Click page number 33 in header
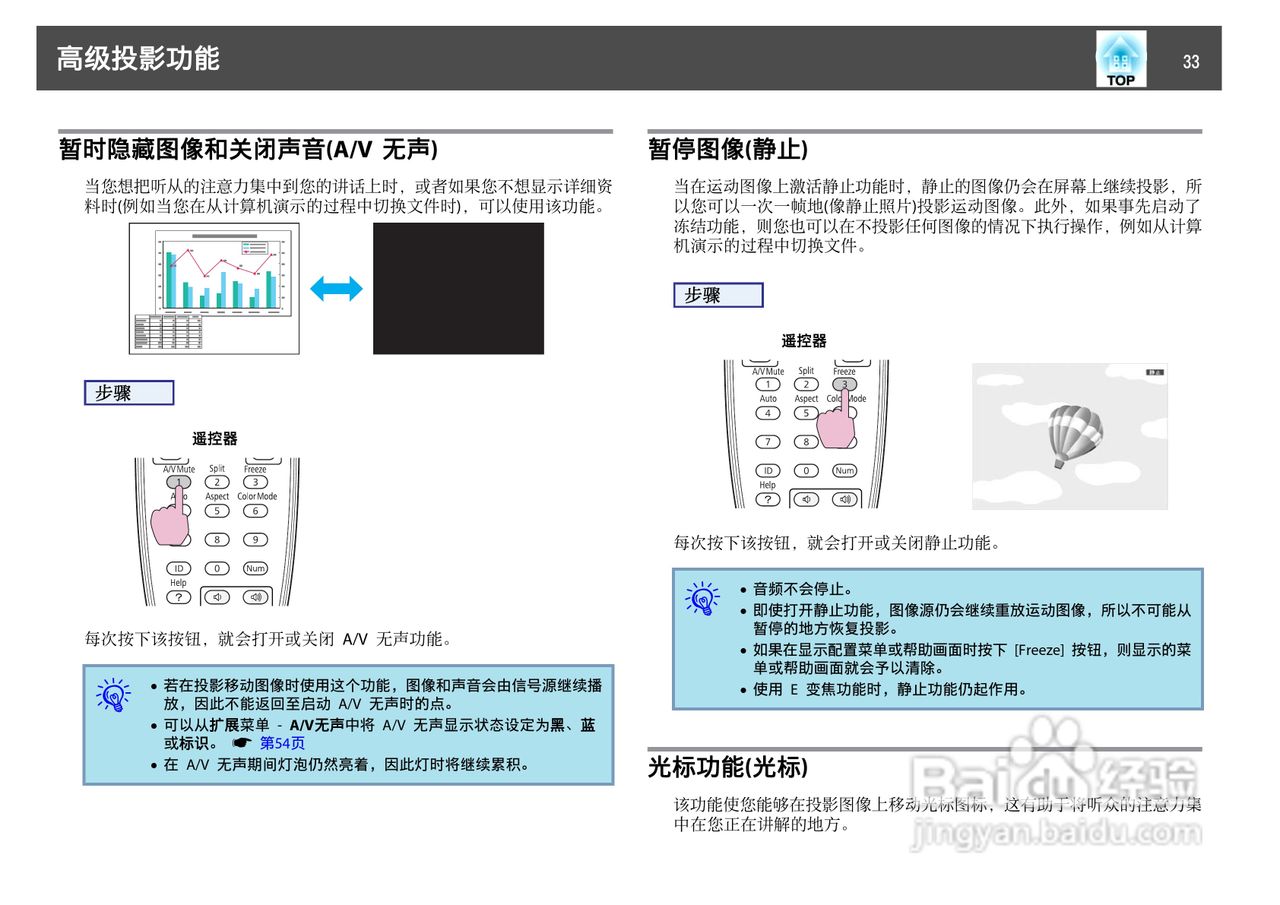Image resolution: width=1280 pixels, height=905 pixels. 1190,61
